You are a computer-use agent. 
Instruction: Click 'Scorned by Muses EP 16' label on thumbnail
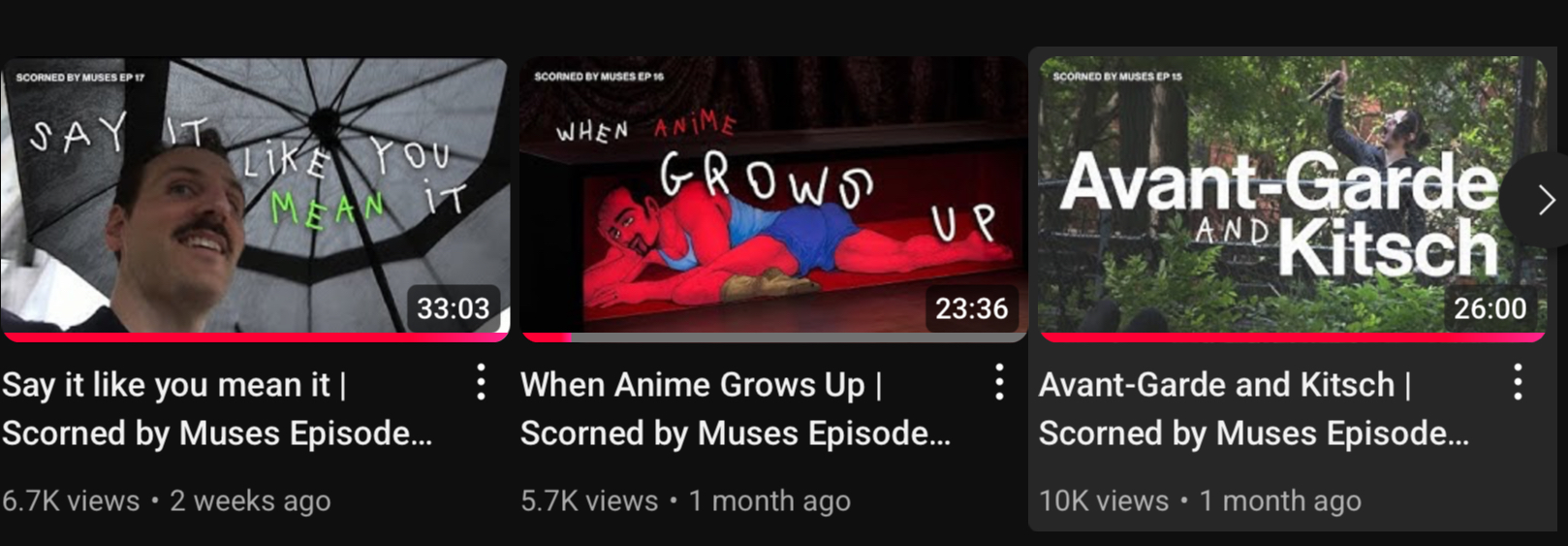[x=599, y=77]
